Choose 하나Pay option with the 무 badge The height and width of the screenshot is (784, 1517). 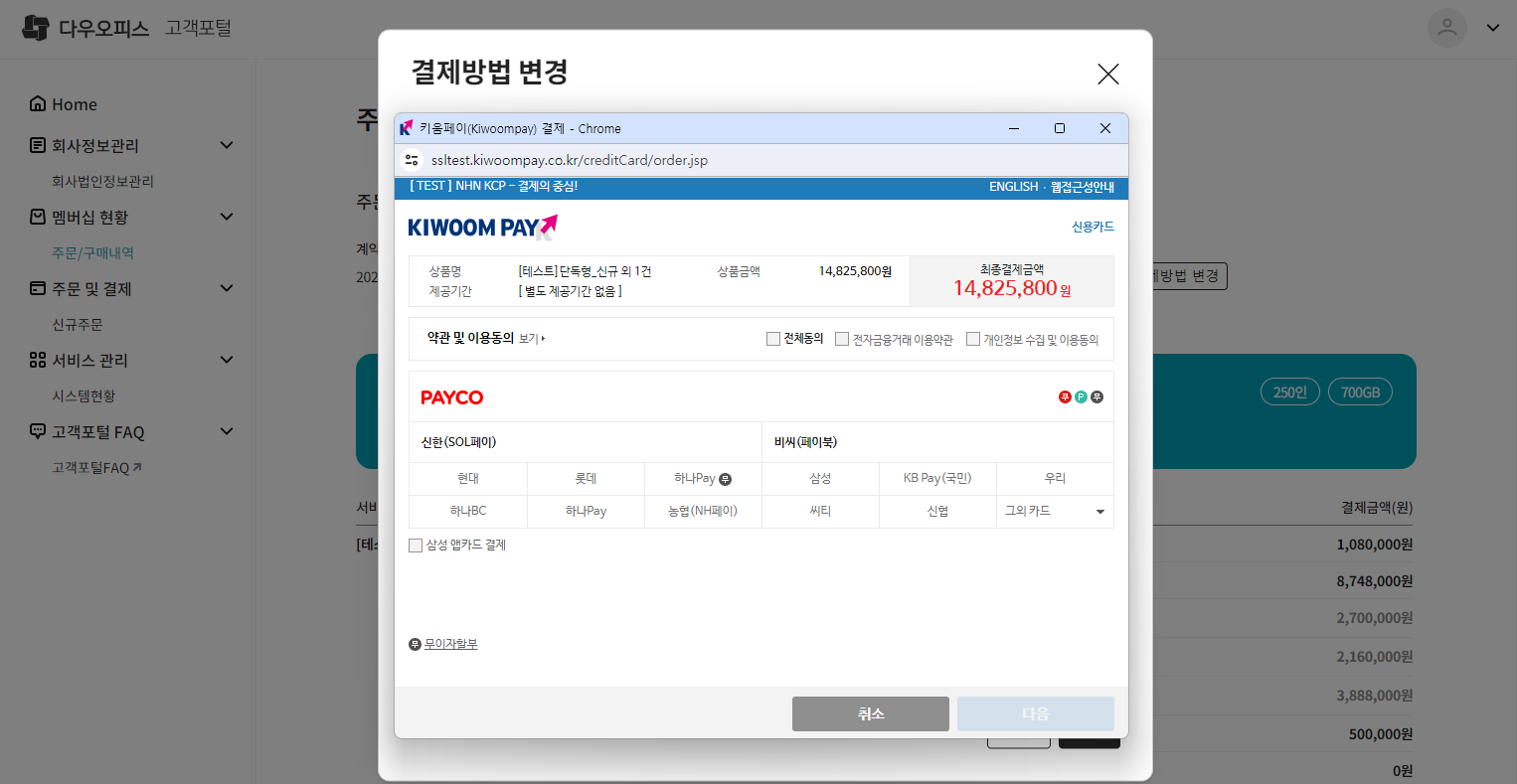[x=703, y=479]
